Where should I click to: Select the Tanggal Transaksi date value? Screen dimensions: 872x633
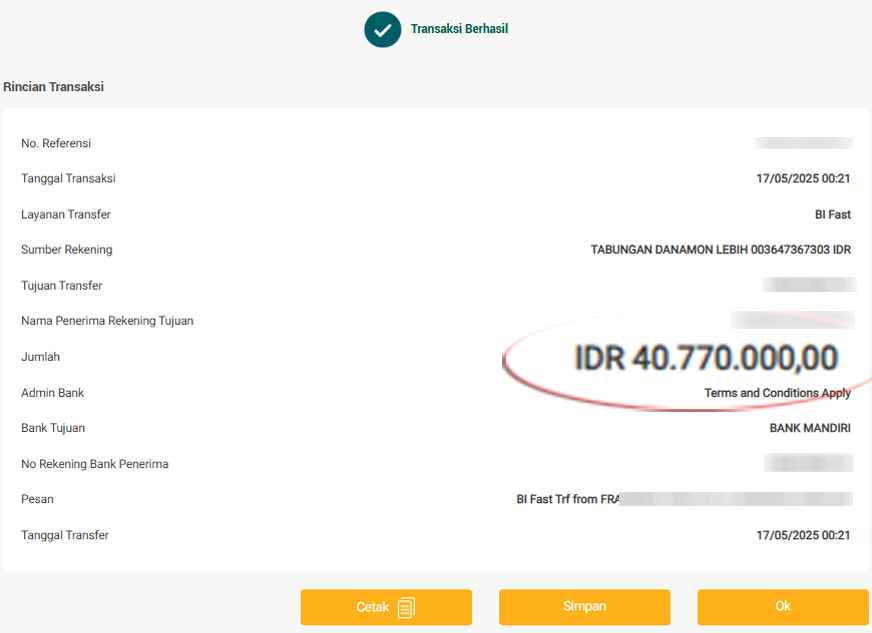coord(803,179)
